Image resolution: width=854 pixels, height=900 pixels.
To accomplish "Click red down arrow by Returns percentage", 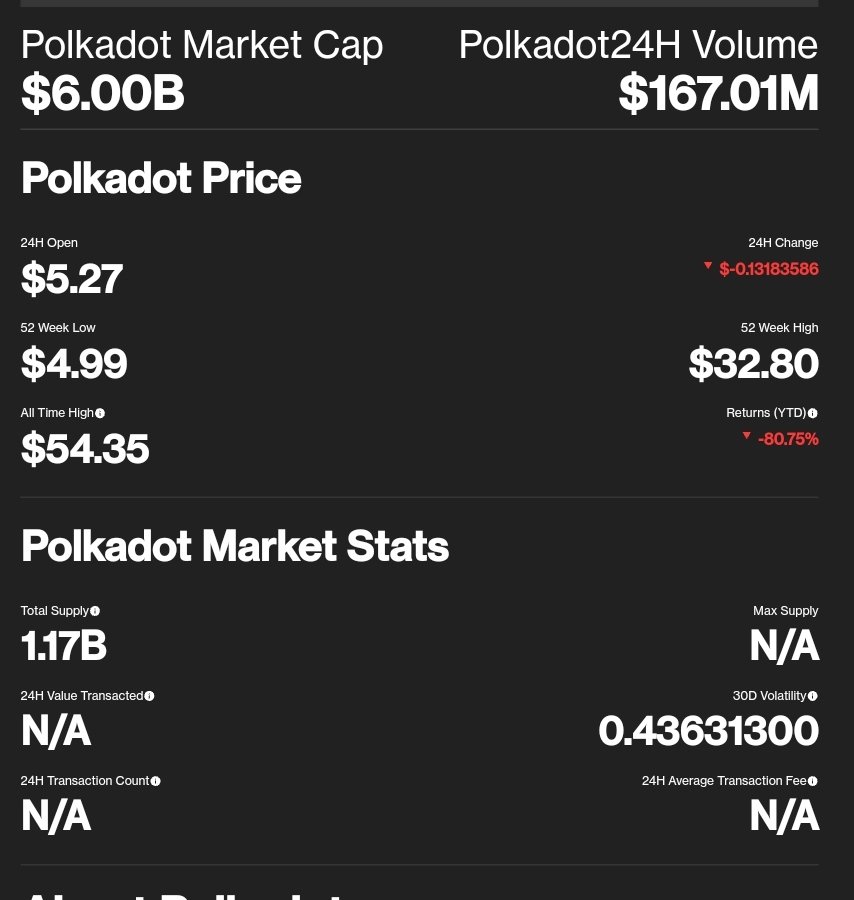I will [747, 436].
